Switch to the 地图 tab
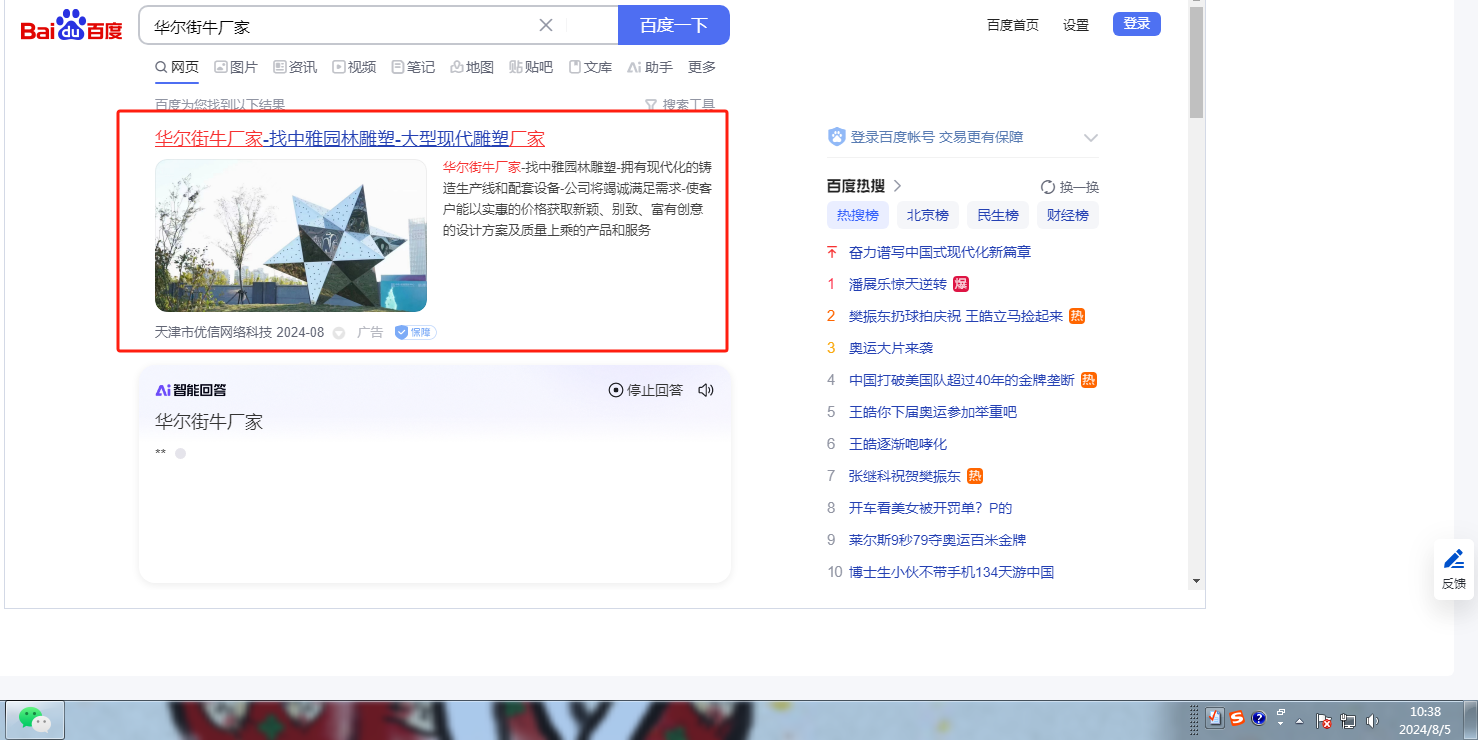 472,67
